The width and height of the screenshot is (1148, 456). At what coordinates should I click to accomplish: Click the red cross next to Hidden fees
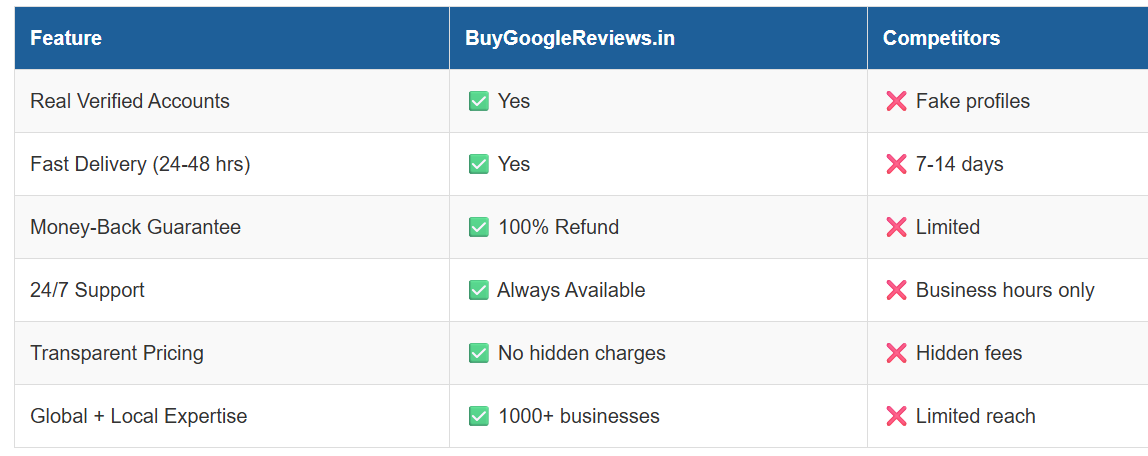[x=896, y=353]
